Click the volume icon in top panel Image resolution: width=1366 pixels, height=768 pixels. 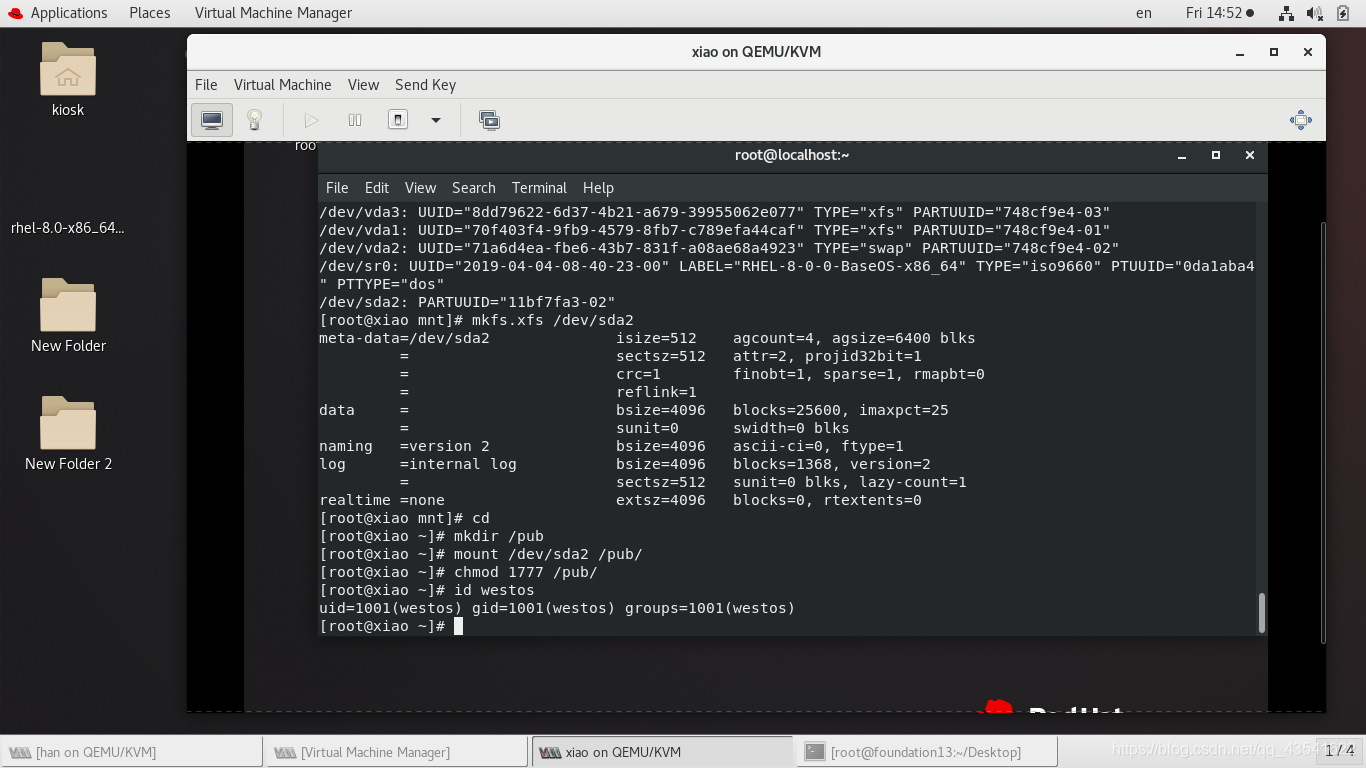pos(1314,13)
